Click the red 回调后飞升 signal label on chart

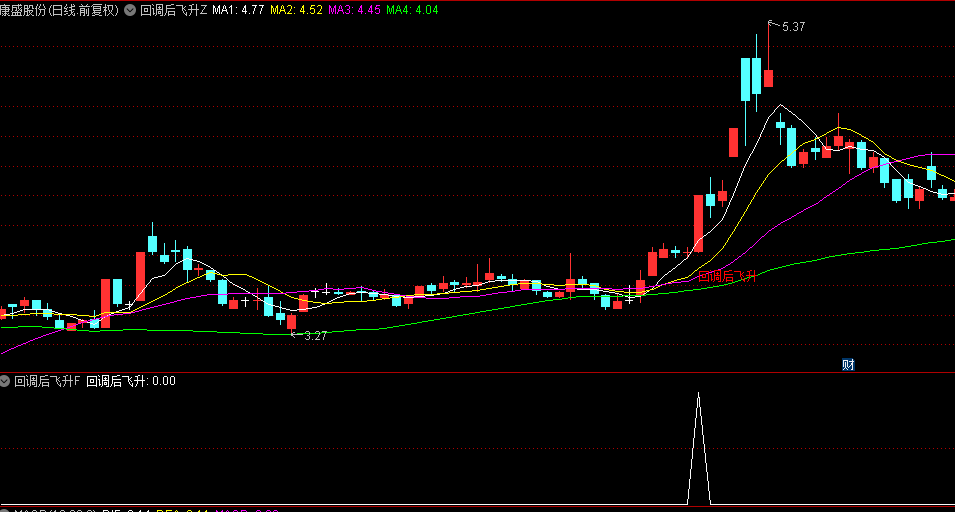click(727, 276)
